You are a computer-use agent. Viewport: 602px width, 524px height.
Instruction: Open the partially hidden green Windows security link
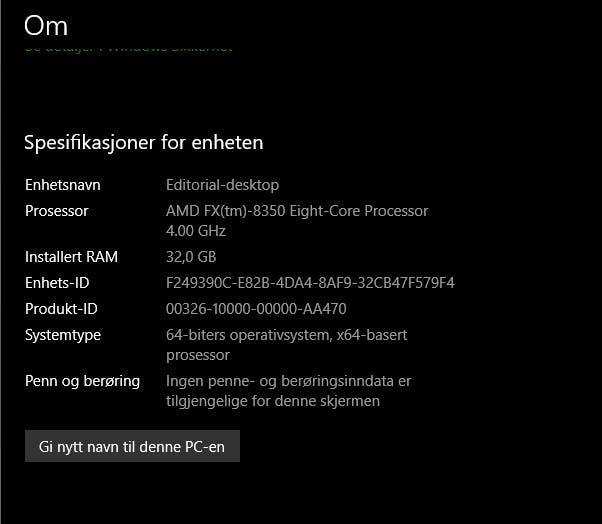128,49
